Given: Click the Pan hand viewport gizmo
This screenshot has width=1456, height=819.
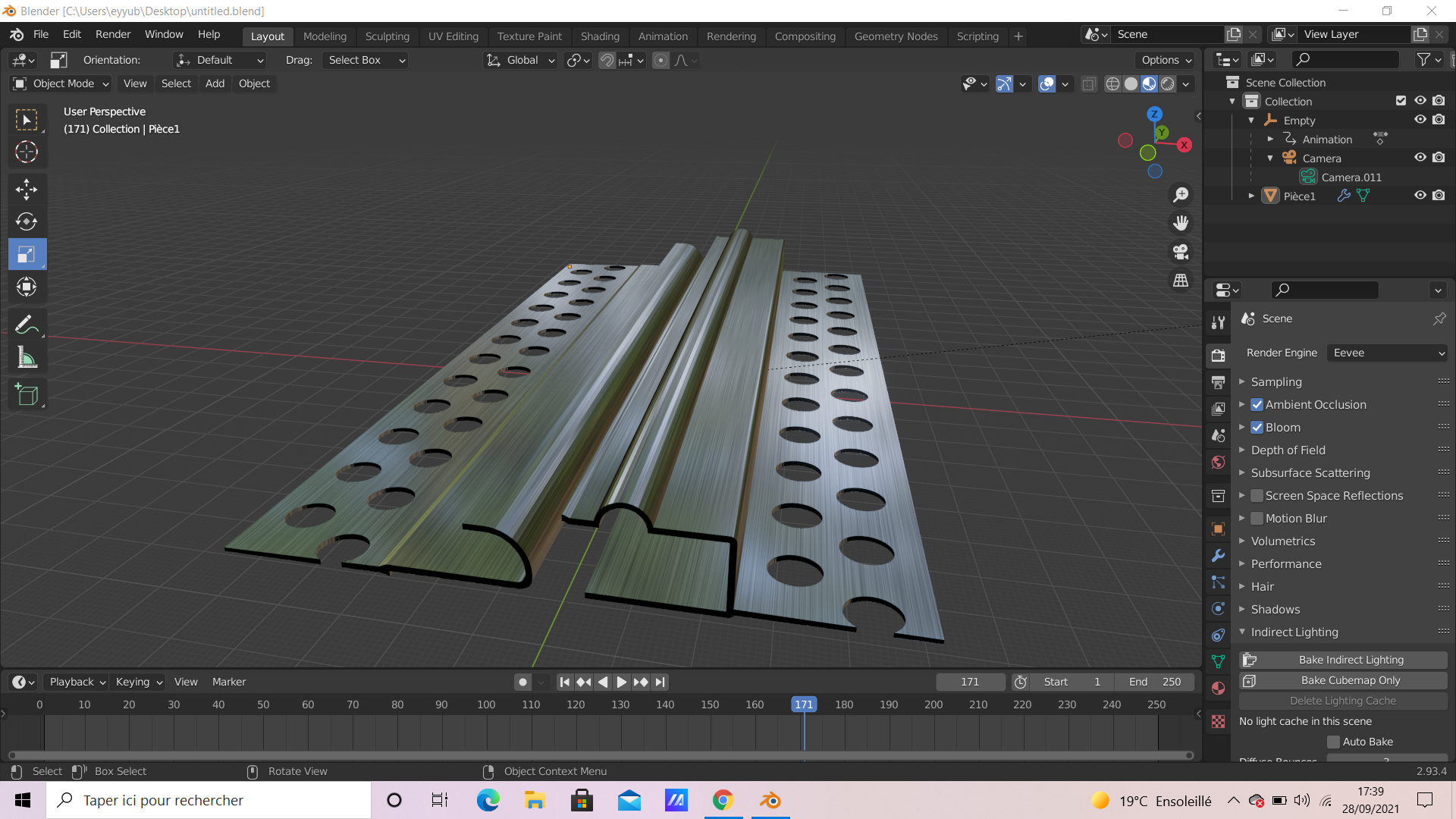Looking at the screenshot, I should [x=1181, y=223].
